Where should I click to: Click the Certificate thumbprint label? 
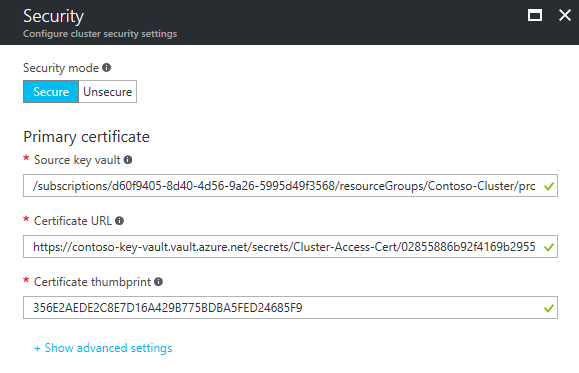pos(92,282)
